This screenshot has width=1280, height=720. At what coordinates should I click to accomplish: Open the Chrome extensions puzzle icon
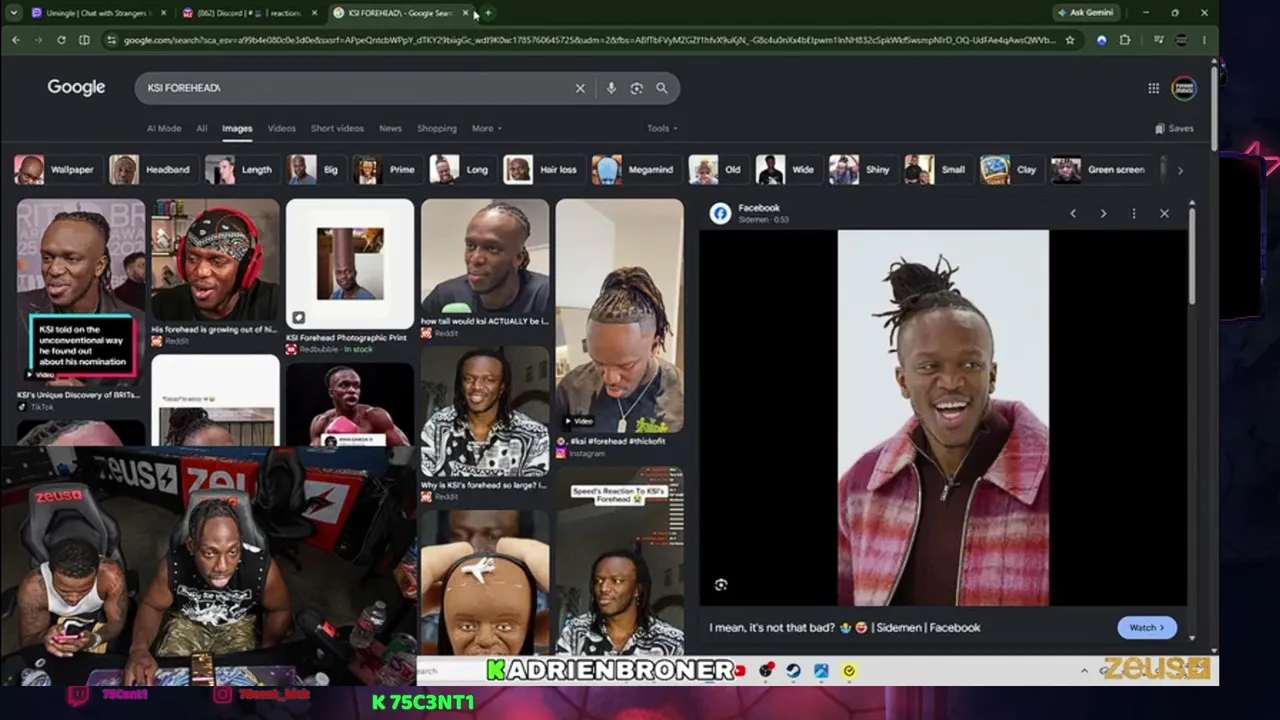(x=1125, y=40)
